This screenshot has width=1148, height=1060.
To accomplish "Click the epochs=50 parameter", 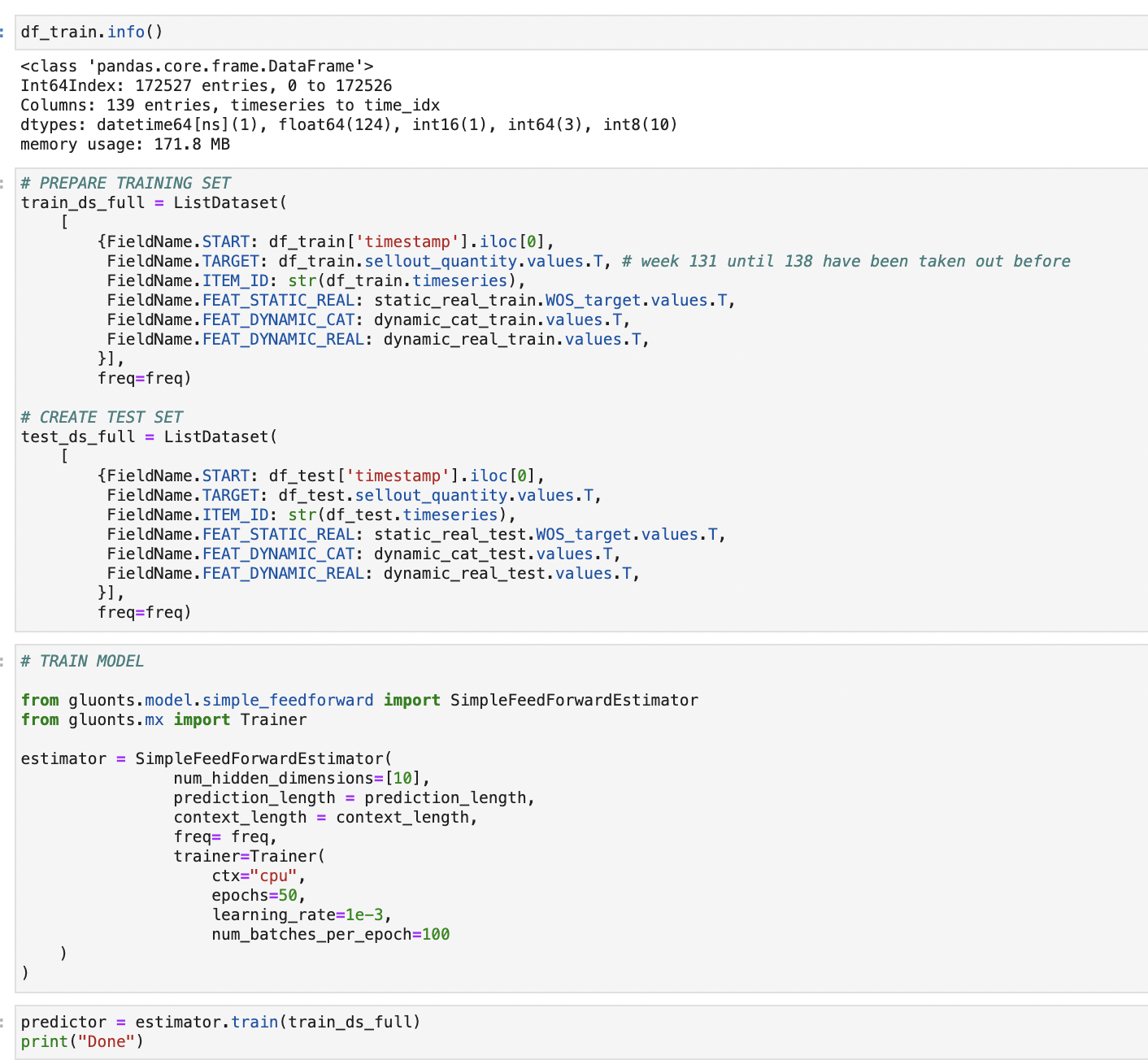I will point(256,895).
